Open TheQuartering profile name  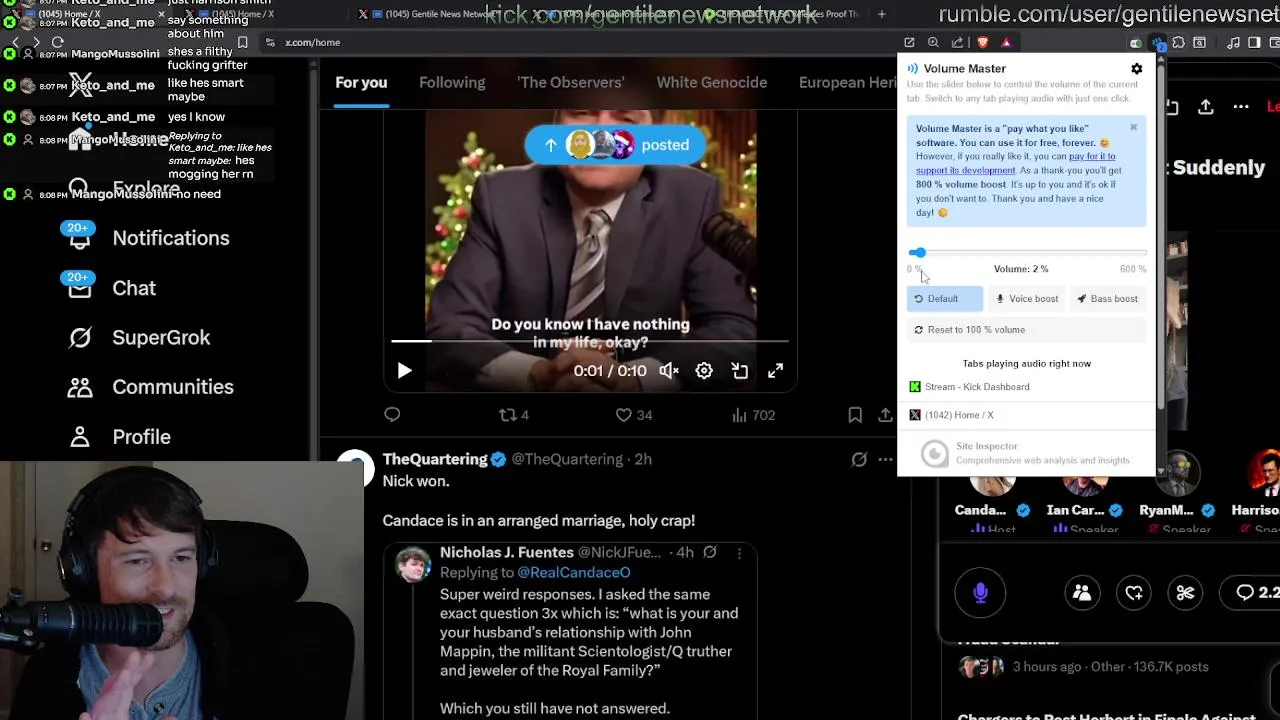point(435,459)
